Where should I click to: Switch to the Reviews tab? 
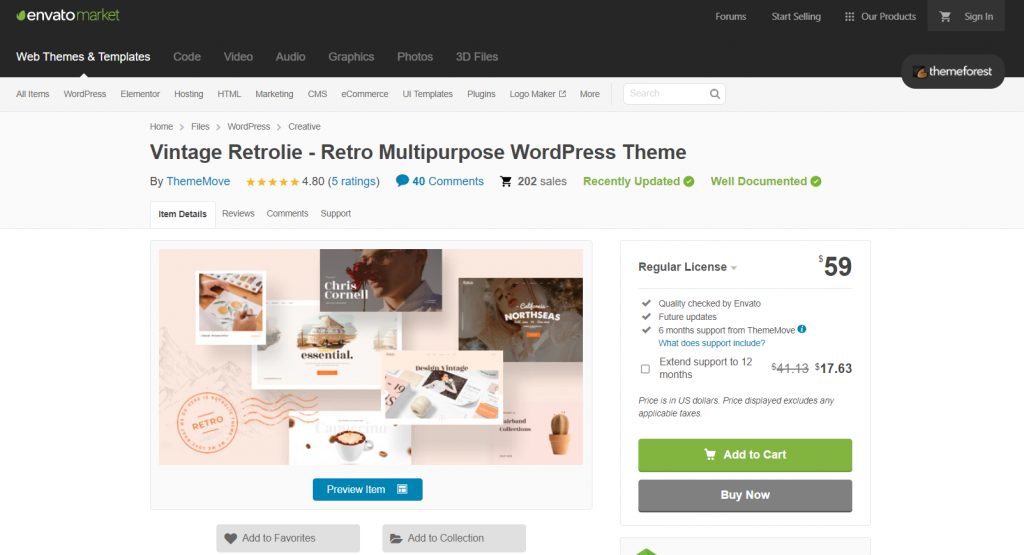[x=238, y=214]
